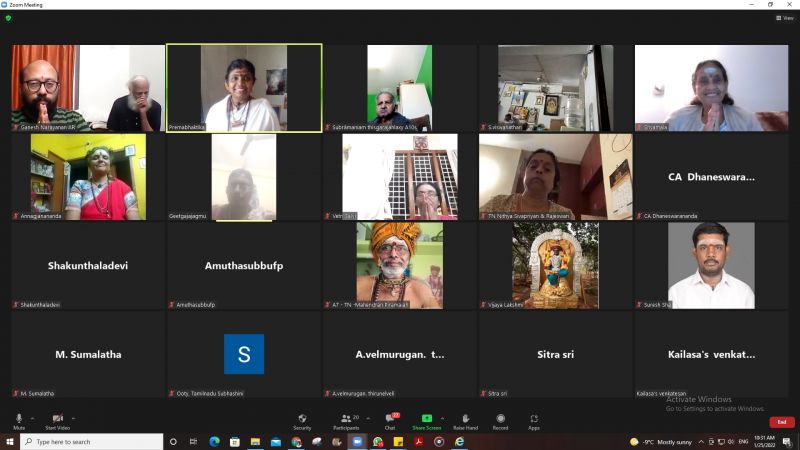
Task: Select the M. Sumalatha participant tile
Action: pyautogui.click(x=88, y=354)
